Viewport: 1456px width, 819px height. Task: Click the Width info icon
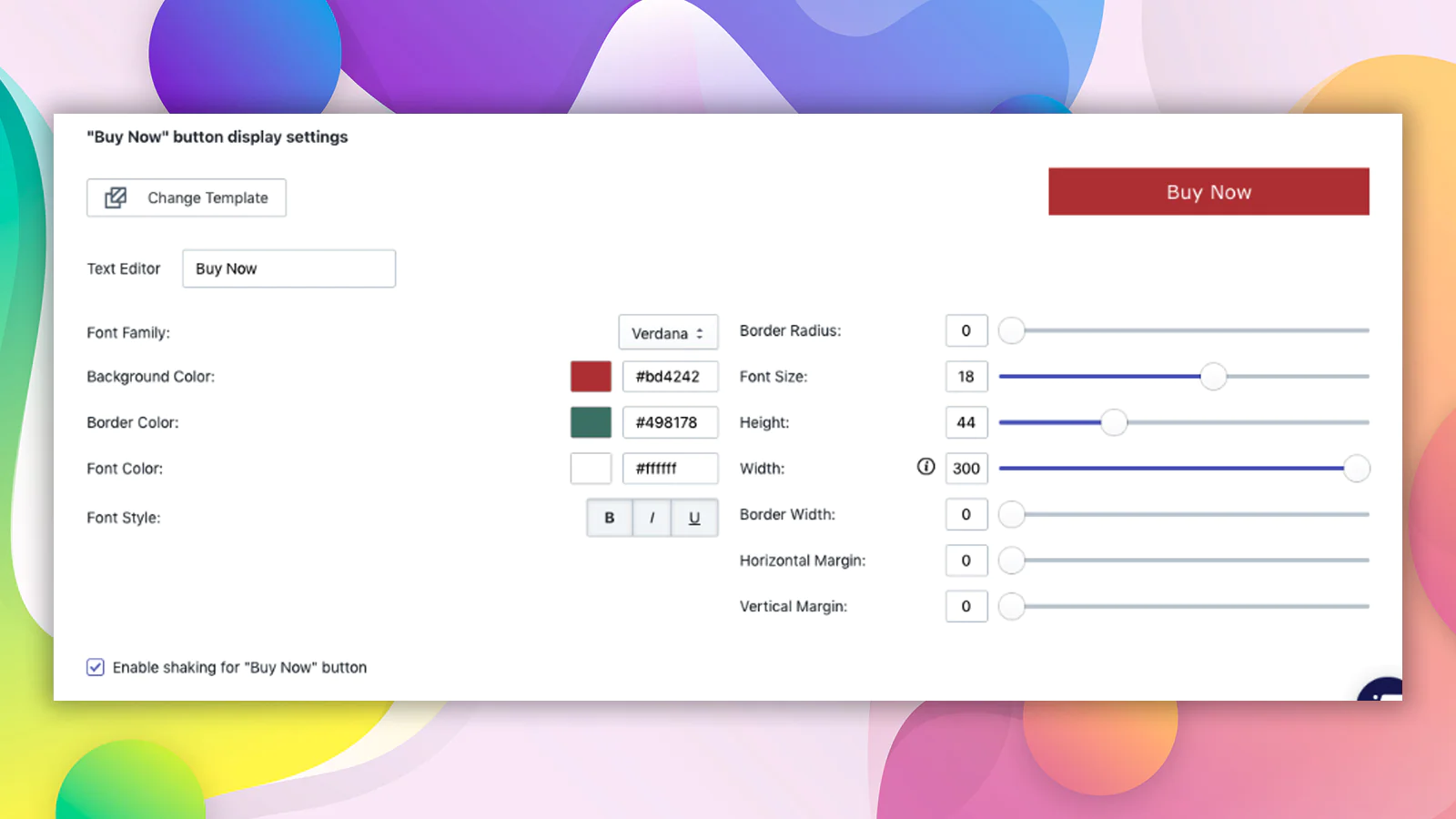tap(925, 467)
